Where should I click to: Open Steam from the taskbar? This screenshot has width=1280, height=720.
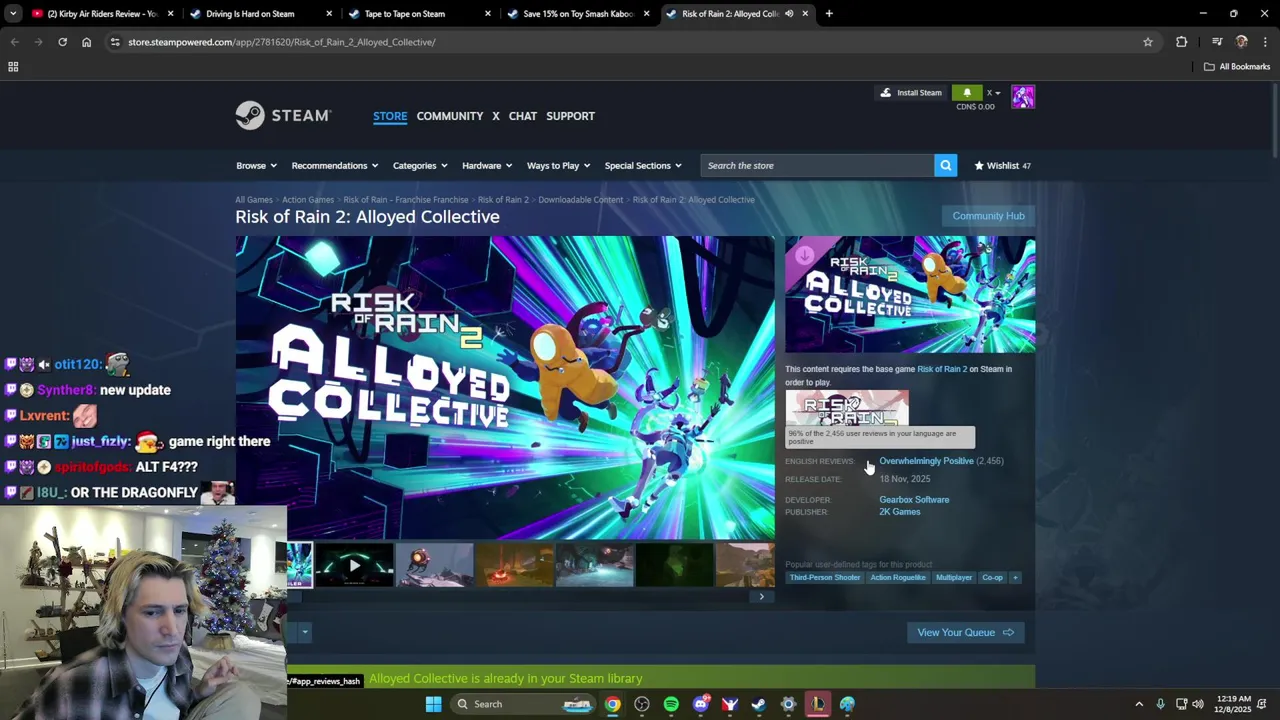pos(759,704)
